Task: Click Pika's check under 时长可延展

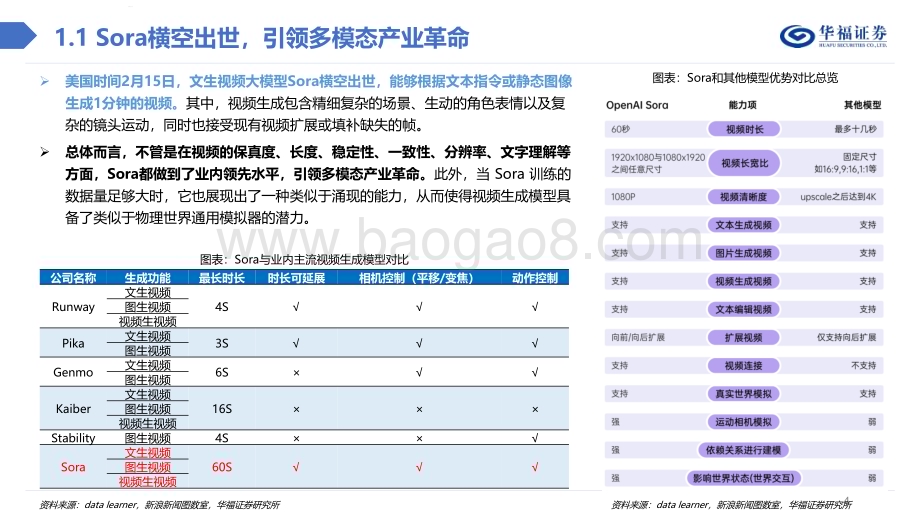Action: coord(296,343)
